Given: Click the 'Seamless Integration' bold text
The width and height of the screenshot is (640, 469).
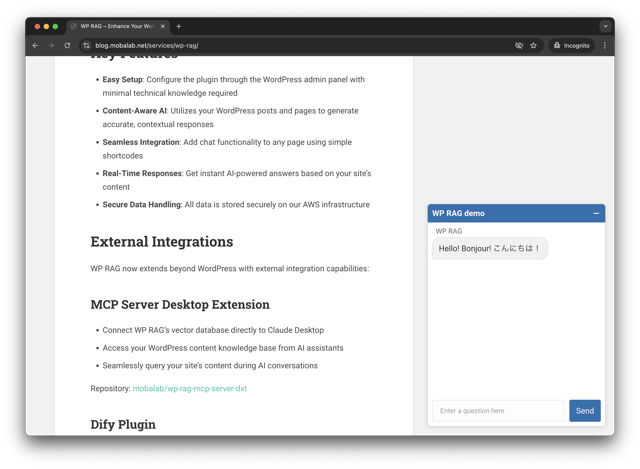Looking at the screenshot, I should pyautogui.click(x=141, y=142).
